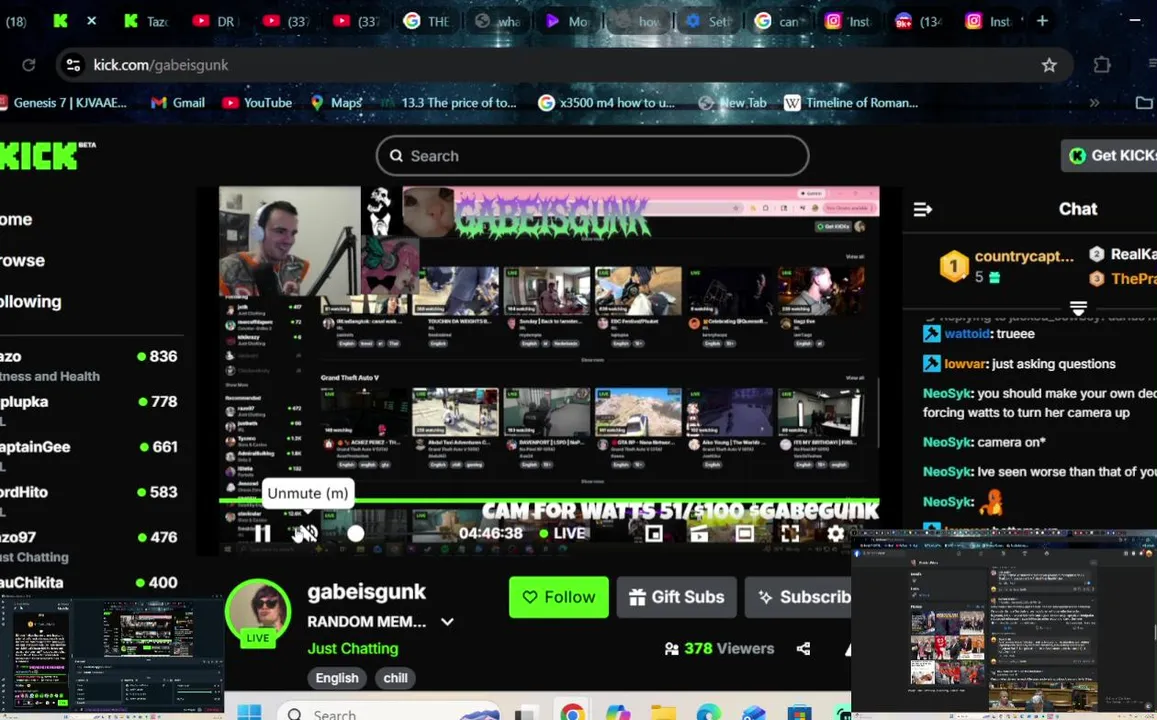Open Timeline of Roman bookmark
The height and width of the screenshot is (720, 1157).
pyautogui.click(x=852, y=103)
